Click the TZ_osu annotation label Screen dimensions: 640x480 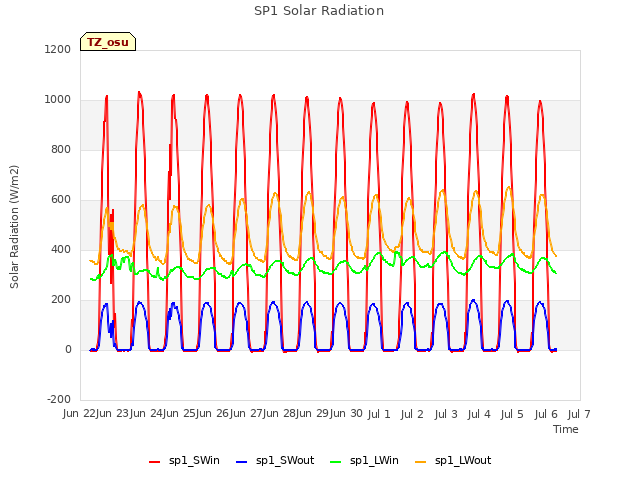tap(108, 42)
